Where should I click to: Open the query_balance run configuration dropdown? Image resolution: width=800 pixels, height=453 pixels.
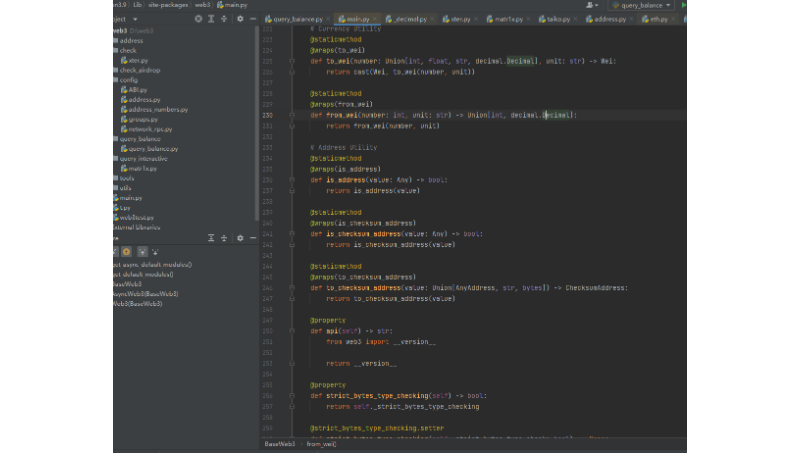(x=641, y=5)
